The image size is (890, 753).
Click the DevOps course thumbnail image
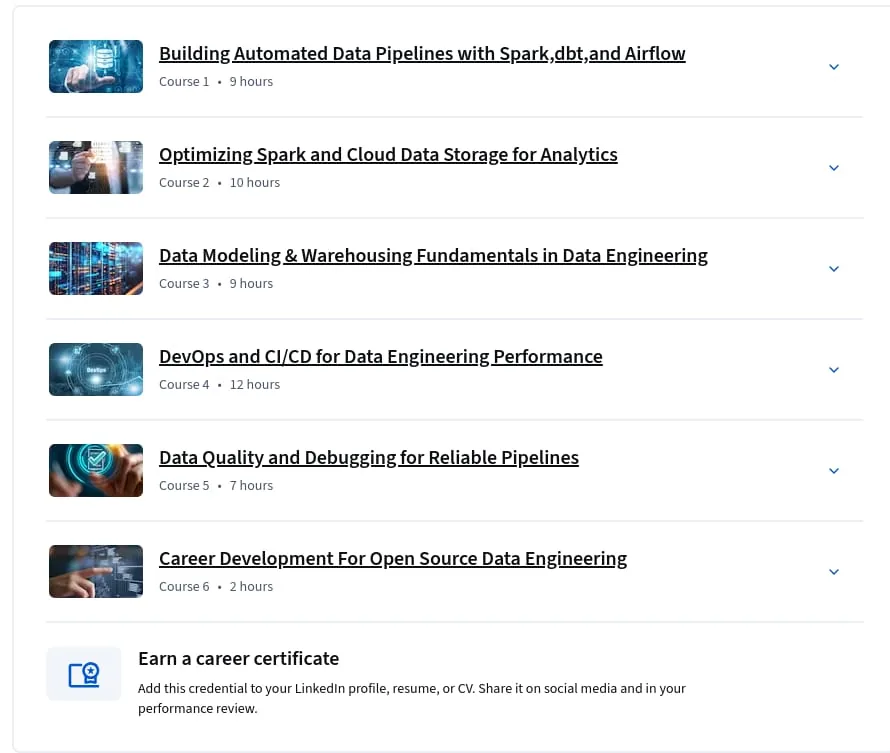click(96, 369)
